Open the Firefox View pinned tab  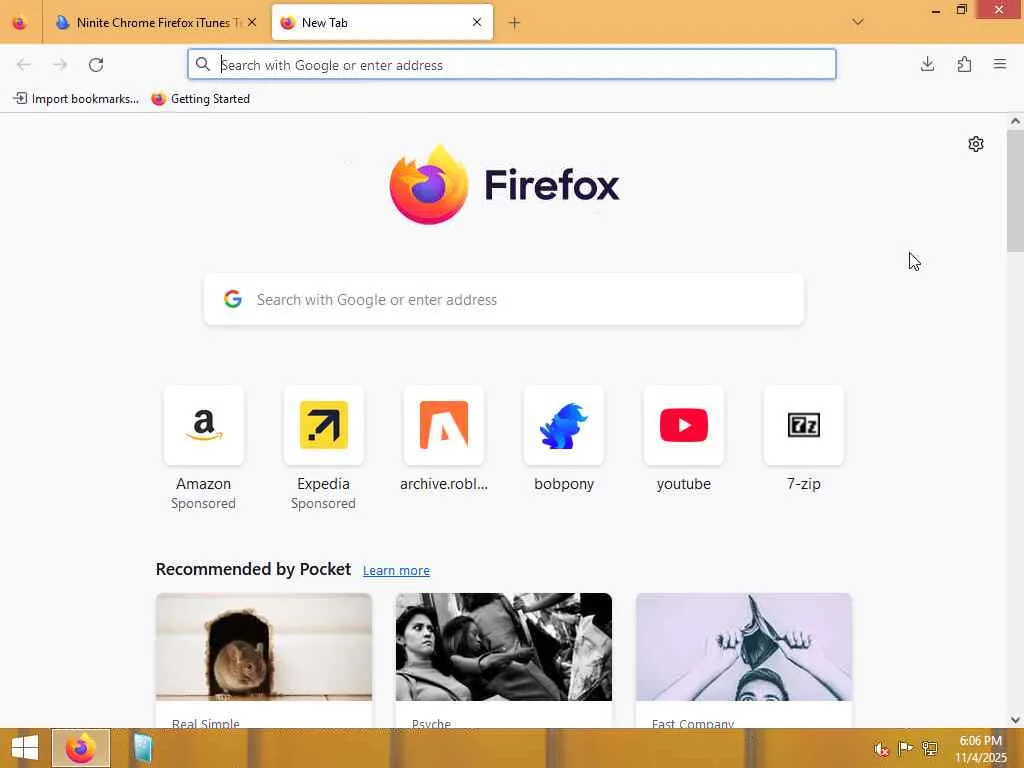pos(20,23)
